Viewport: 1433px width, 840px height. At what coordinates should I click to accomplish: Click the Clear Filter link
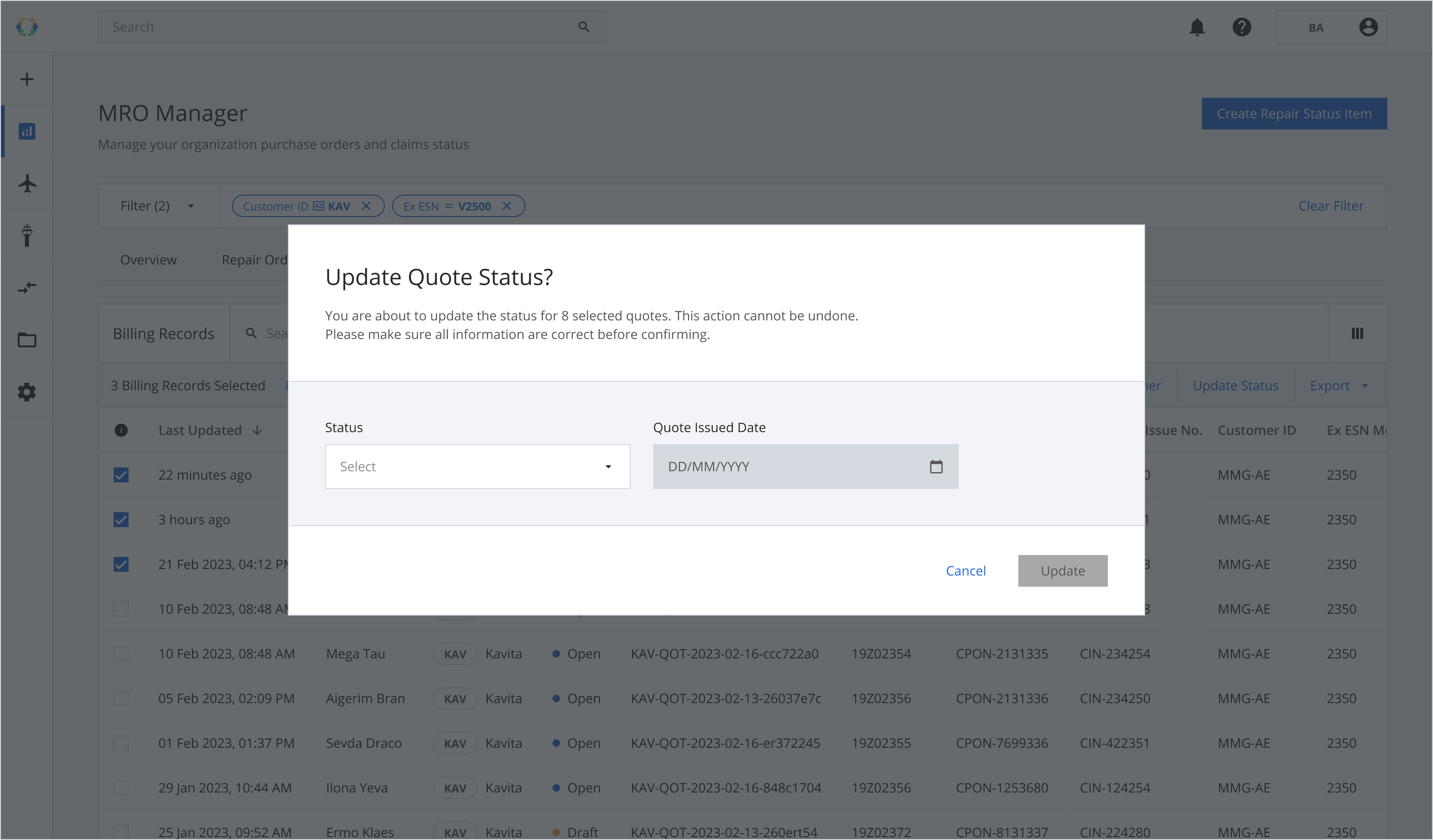click(x=1331, y=206)
